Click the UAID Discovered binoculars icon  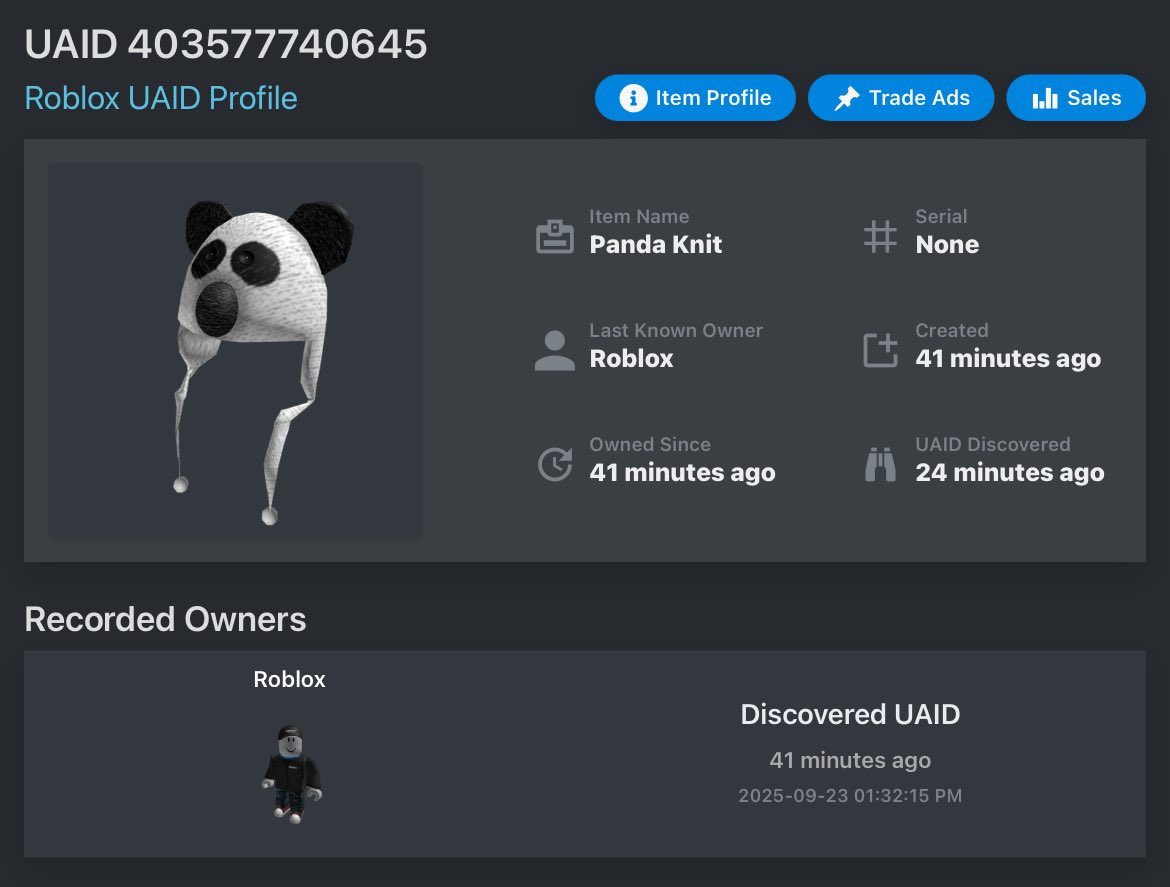(x=880, y=464)
